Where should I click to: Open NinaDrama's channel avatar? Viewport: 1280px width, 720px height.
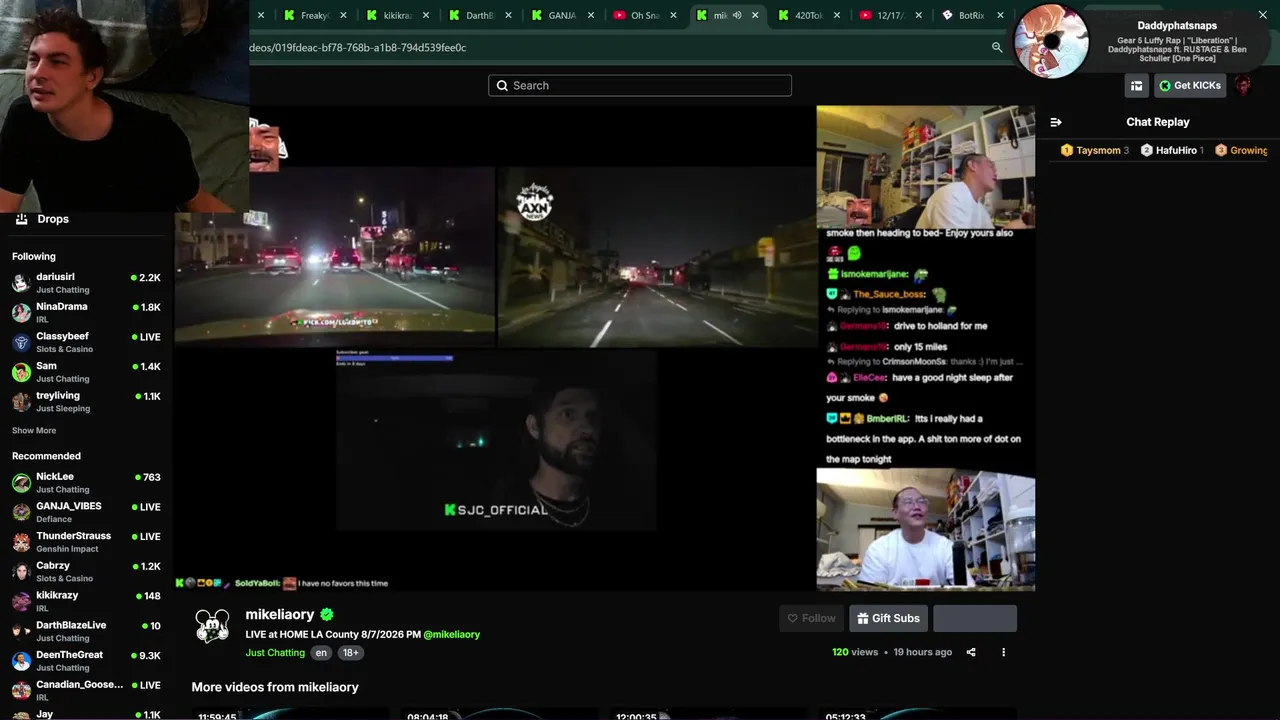(21, 313)
